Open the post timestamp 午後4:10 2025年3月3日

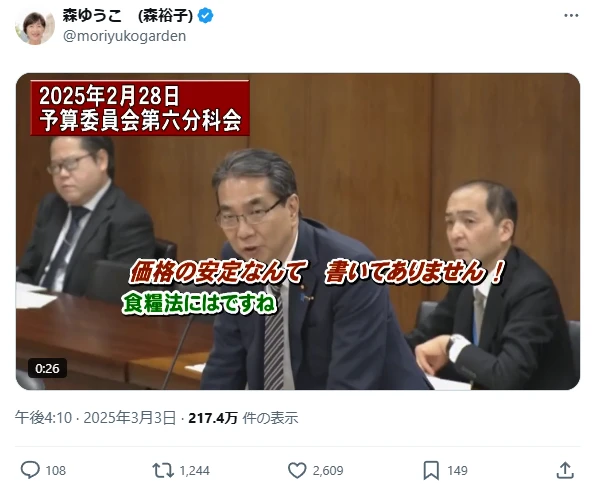pos(95,418)
